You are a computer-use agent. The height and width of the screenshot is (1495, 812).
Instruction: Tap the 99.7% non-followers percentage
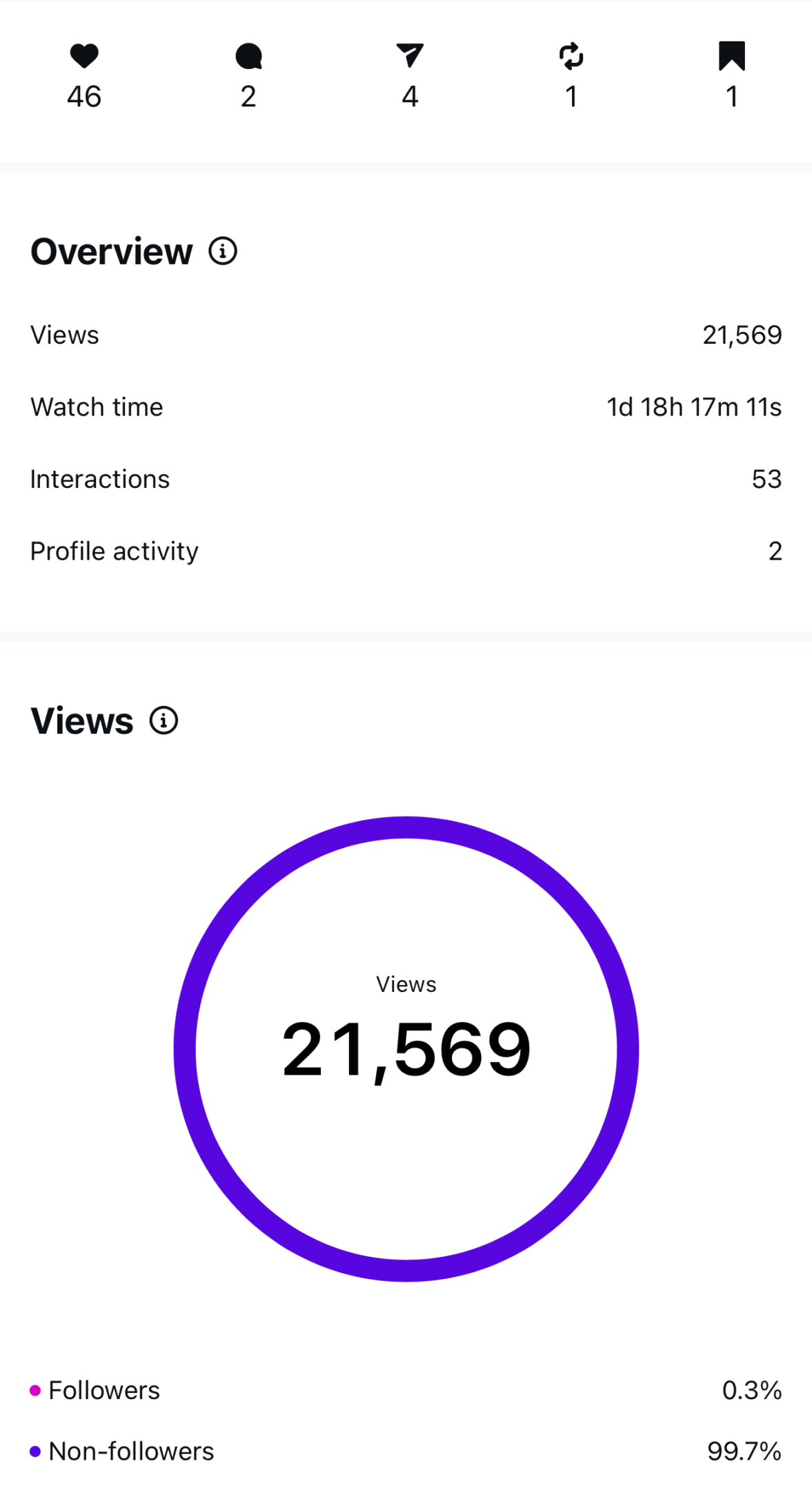click(x=744, y=1452)
